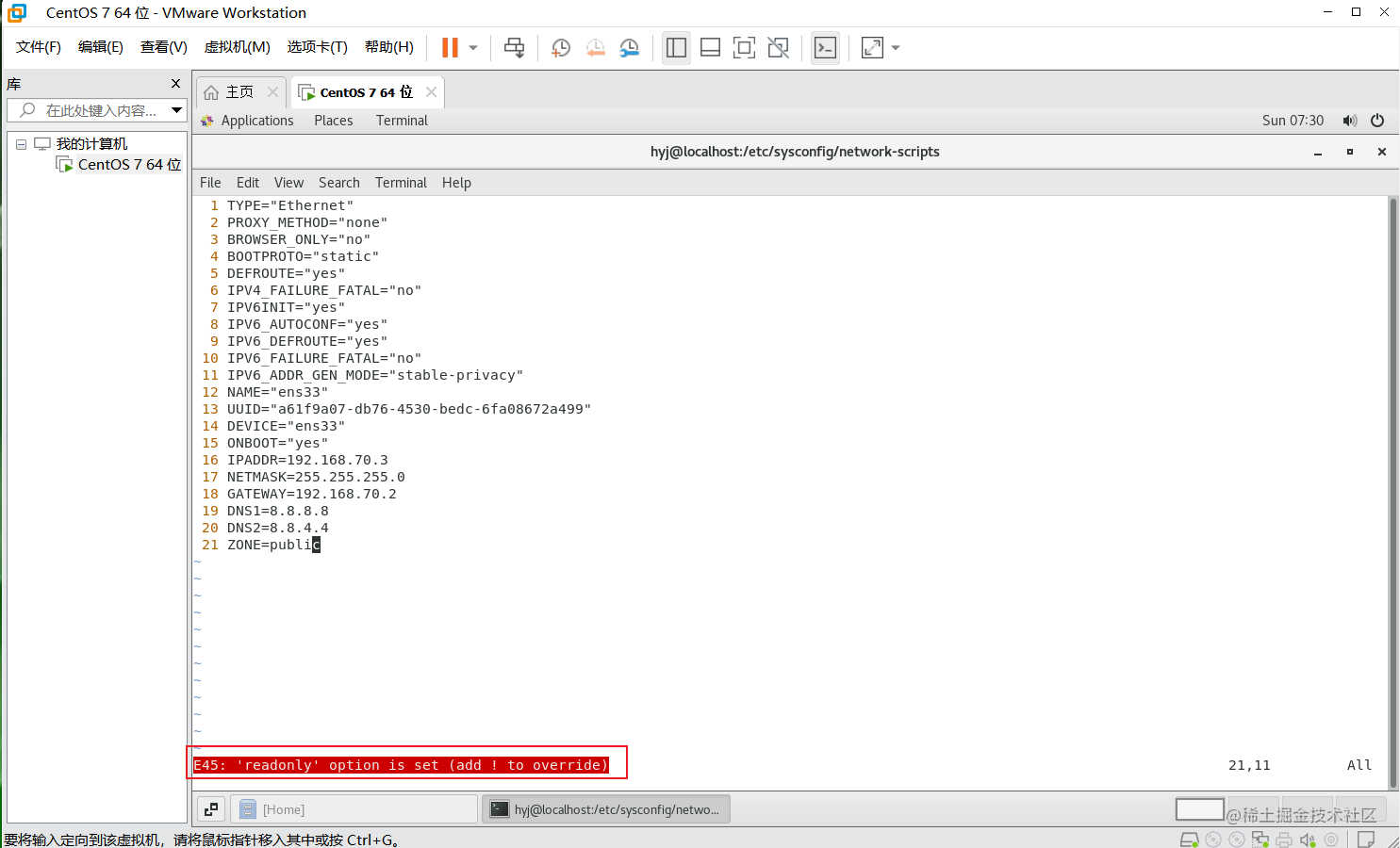1400x848 pixels.
Task: Click the second CD/DVD drive status icon
Action: [x=1237, y=840]
